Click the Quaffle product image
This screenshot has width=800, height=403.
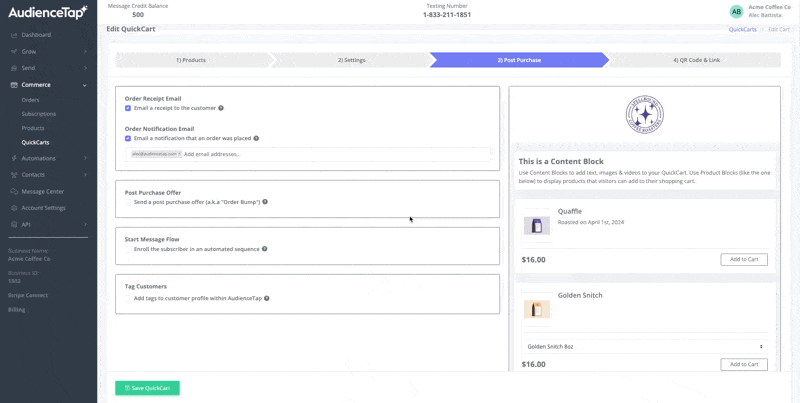pyautogui.click(x=537, y=225)
